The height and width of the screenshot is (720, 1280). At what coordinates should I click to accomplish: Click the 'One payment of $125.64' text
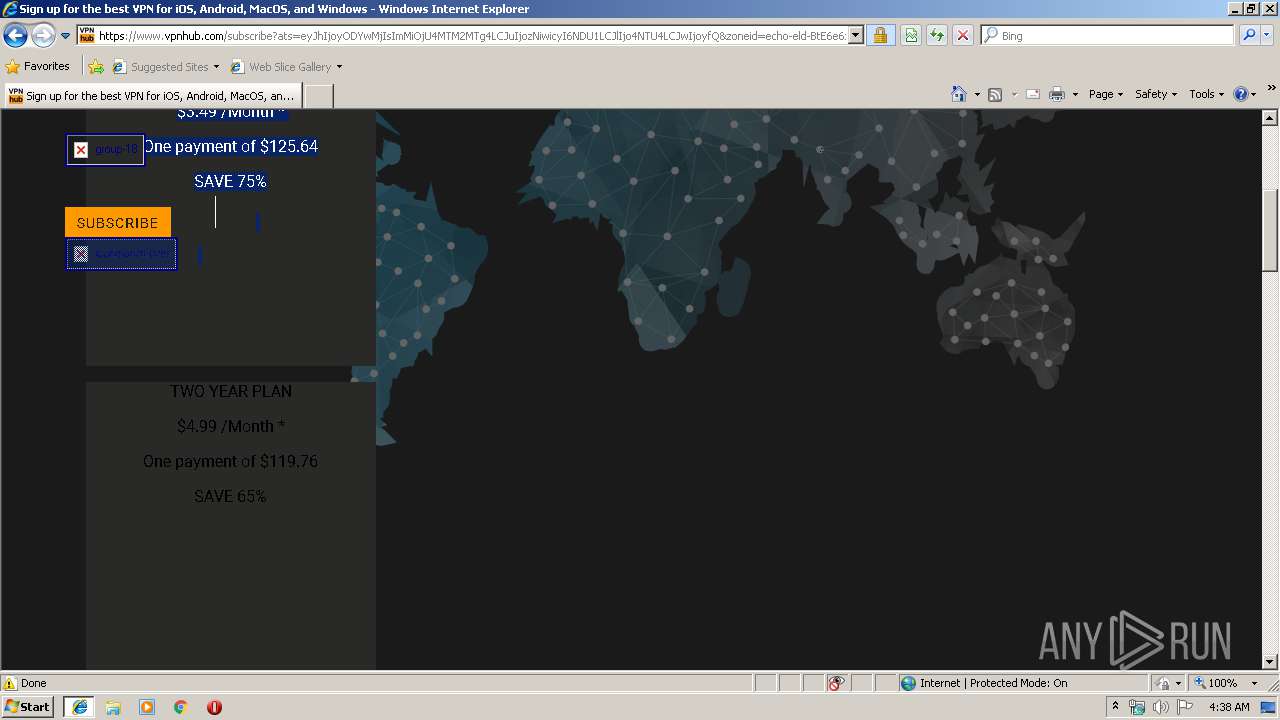pyautogui.click(x=230, y=146)
